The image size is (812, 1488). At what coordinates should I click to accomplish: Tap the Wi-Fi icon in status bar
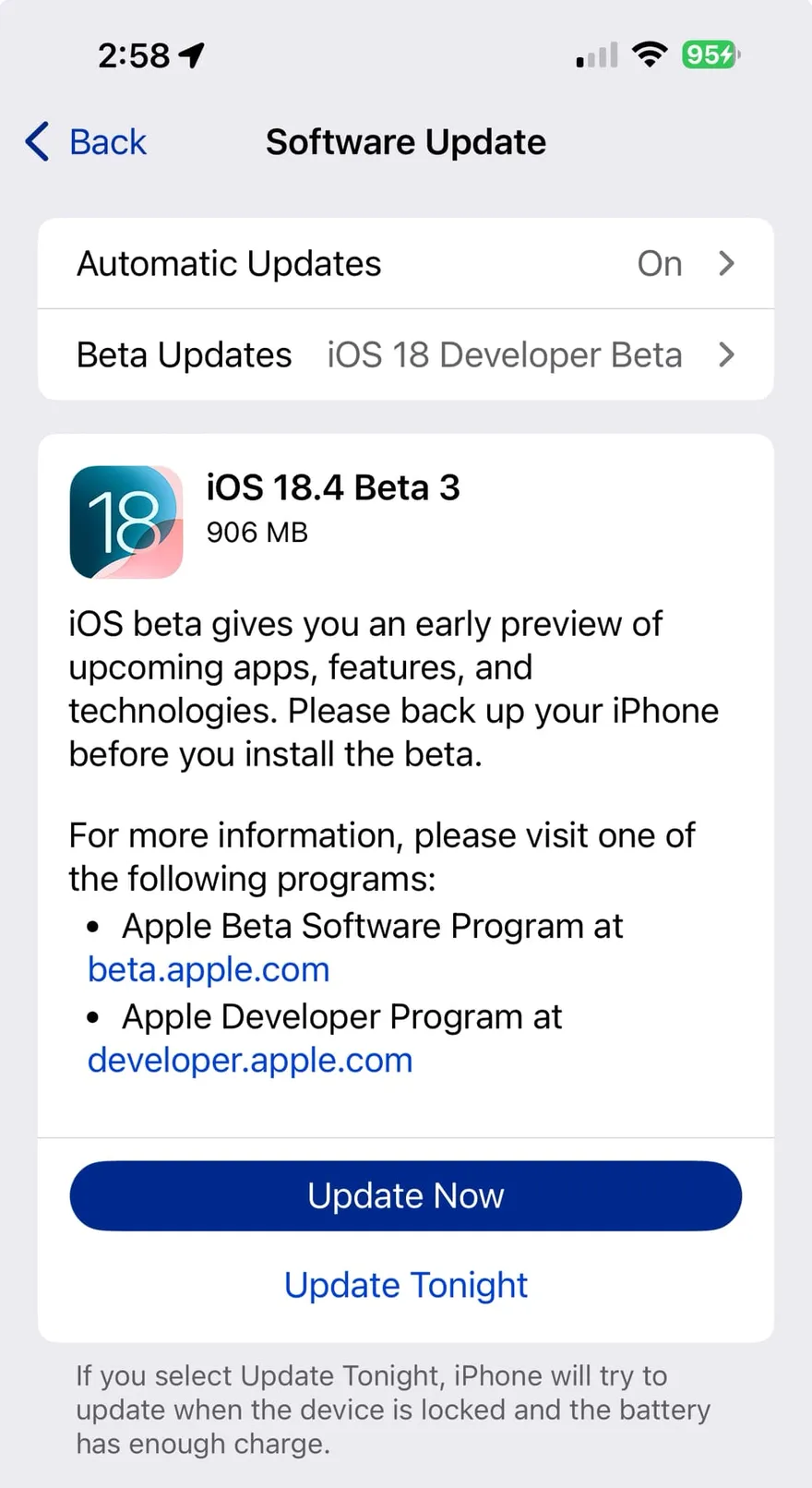[650, 54]
